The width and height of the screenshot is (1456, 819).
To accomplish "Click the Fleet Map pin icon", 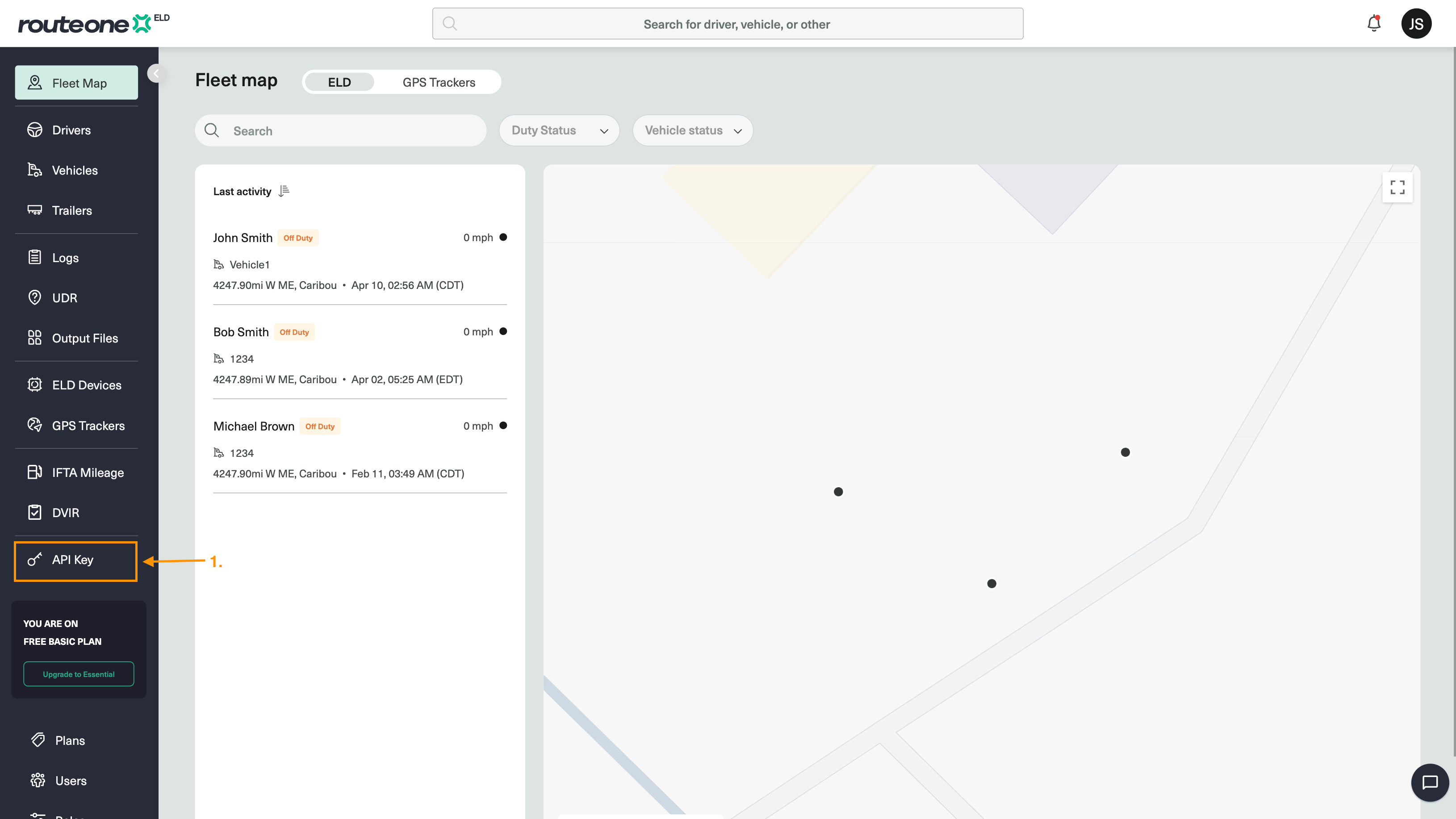I will 34,83.
